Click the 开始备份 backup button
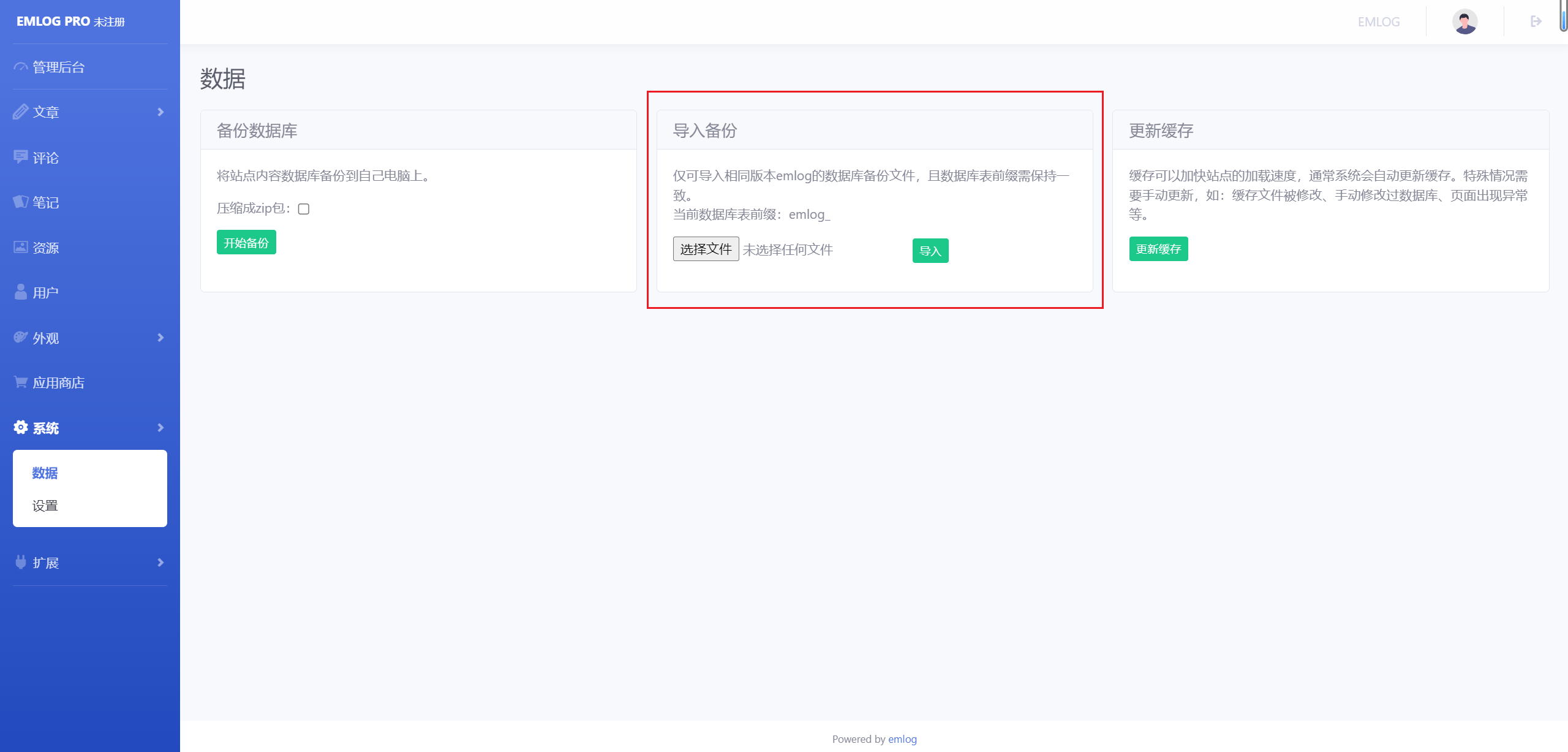Viewport: 1568px width, 752px height. (246, 242)
